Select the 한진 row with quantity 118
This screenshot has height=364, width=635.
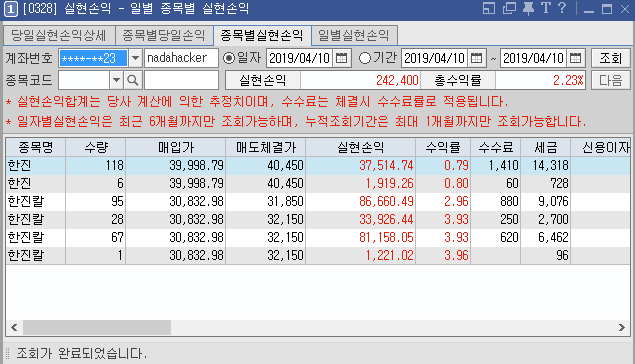tap(318, 166)
